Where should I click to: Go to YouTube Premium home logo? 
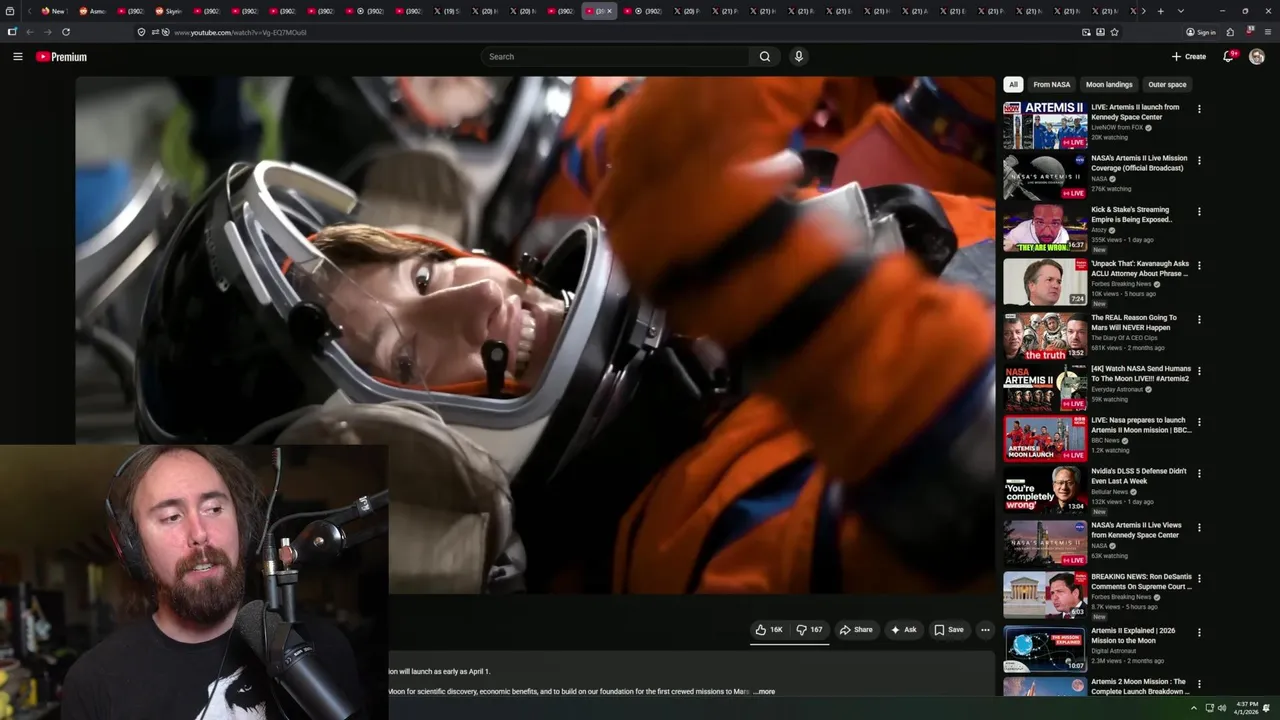[61, 57]
